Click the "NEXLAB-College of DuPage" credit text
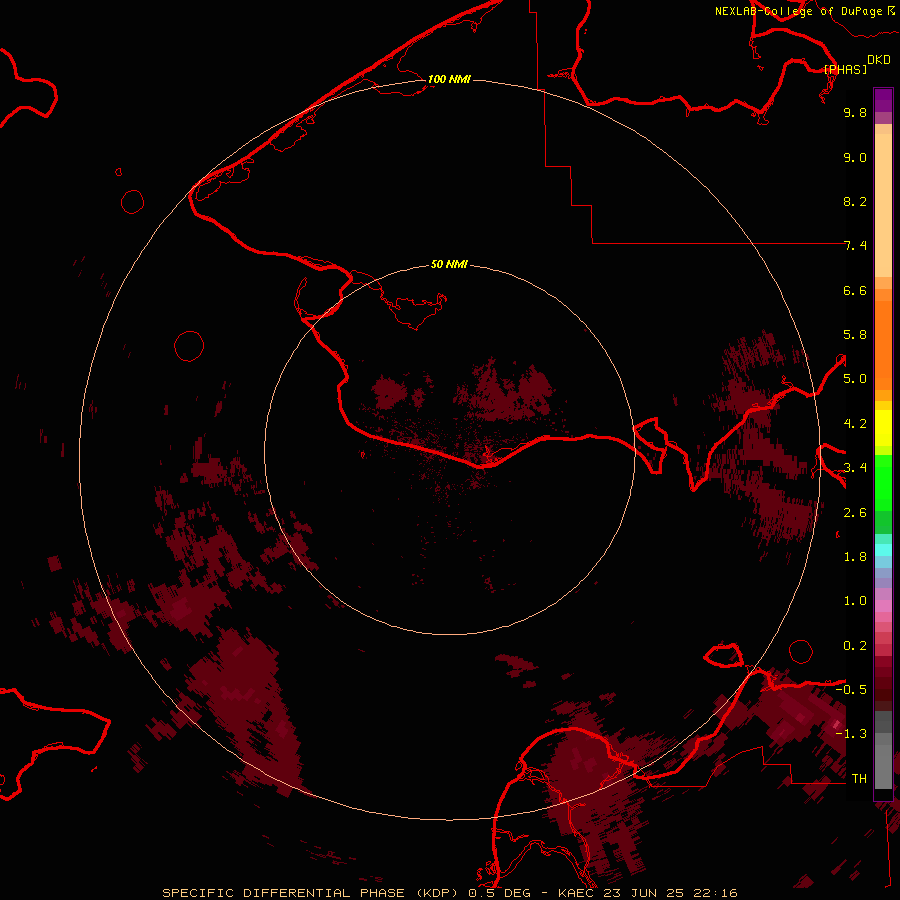Viewport: 900px width, 900px height. point(799,11)
